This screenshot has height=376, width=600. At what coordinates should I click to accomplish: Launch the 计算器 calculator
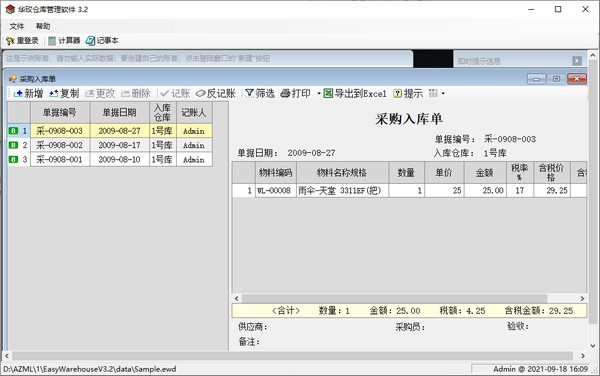64,41
